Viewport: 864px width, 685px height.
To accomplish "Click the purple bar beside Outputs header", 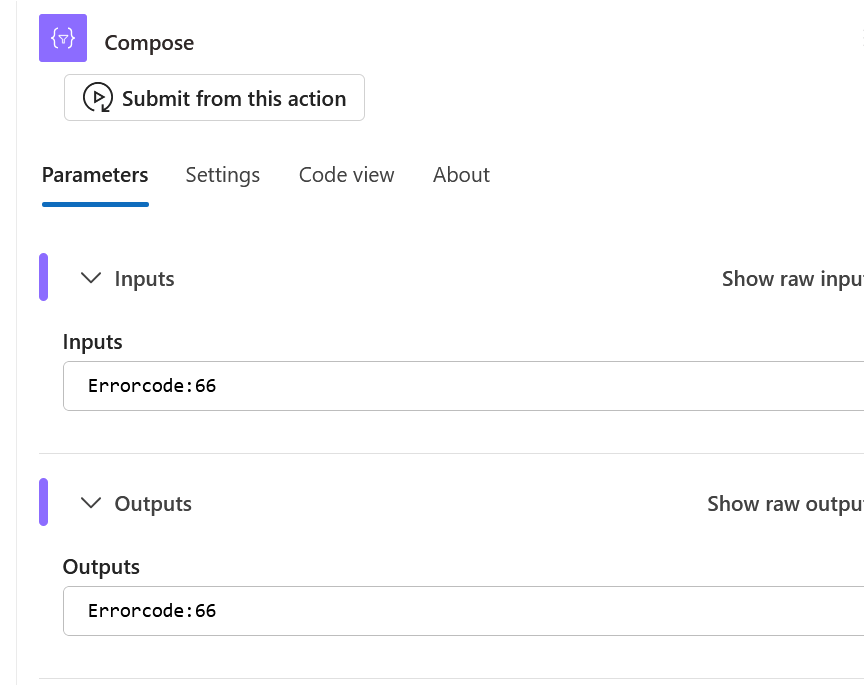I will coord(44,502).
